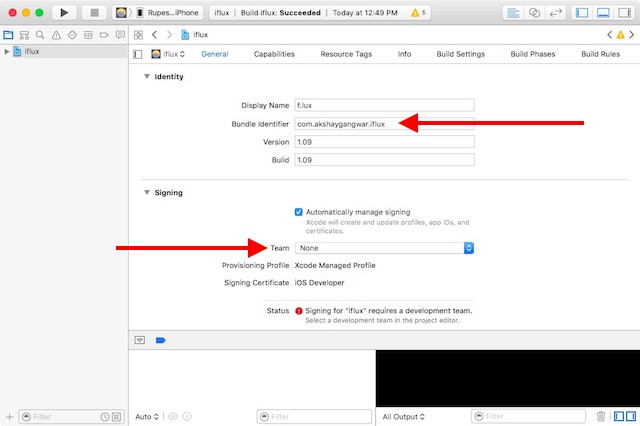Stop the running task with Stop button
640x426 pixels.
[94, 13]
